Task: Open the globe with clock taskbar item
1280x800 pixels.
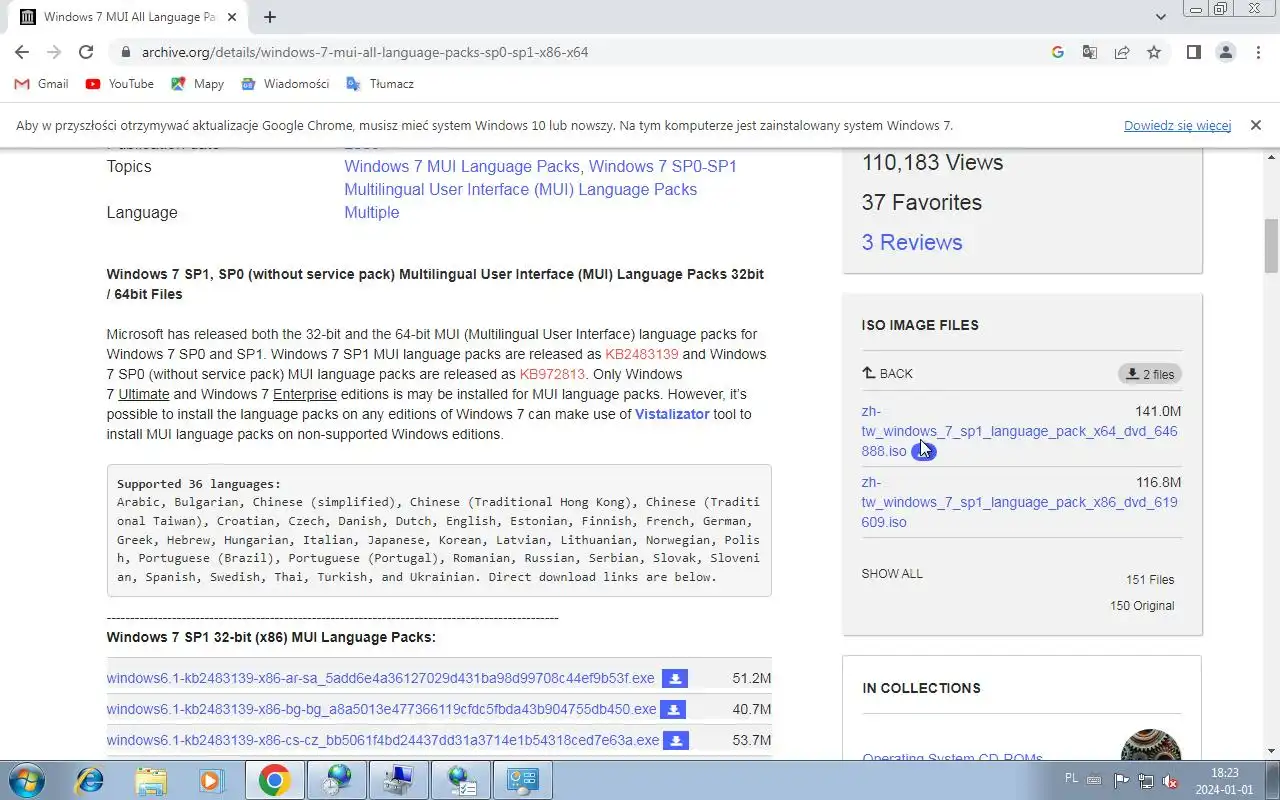Action: click(336, 780)
